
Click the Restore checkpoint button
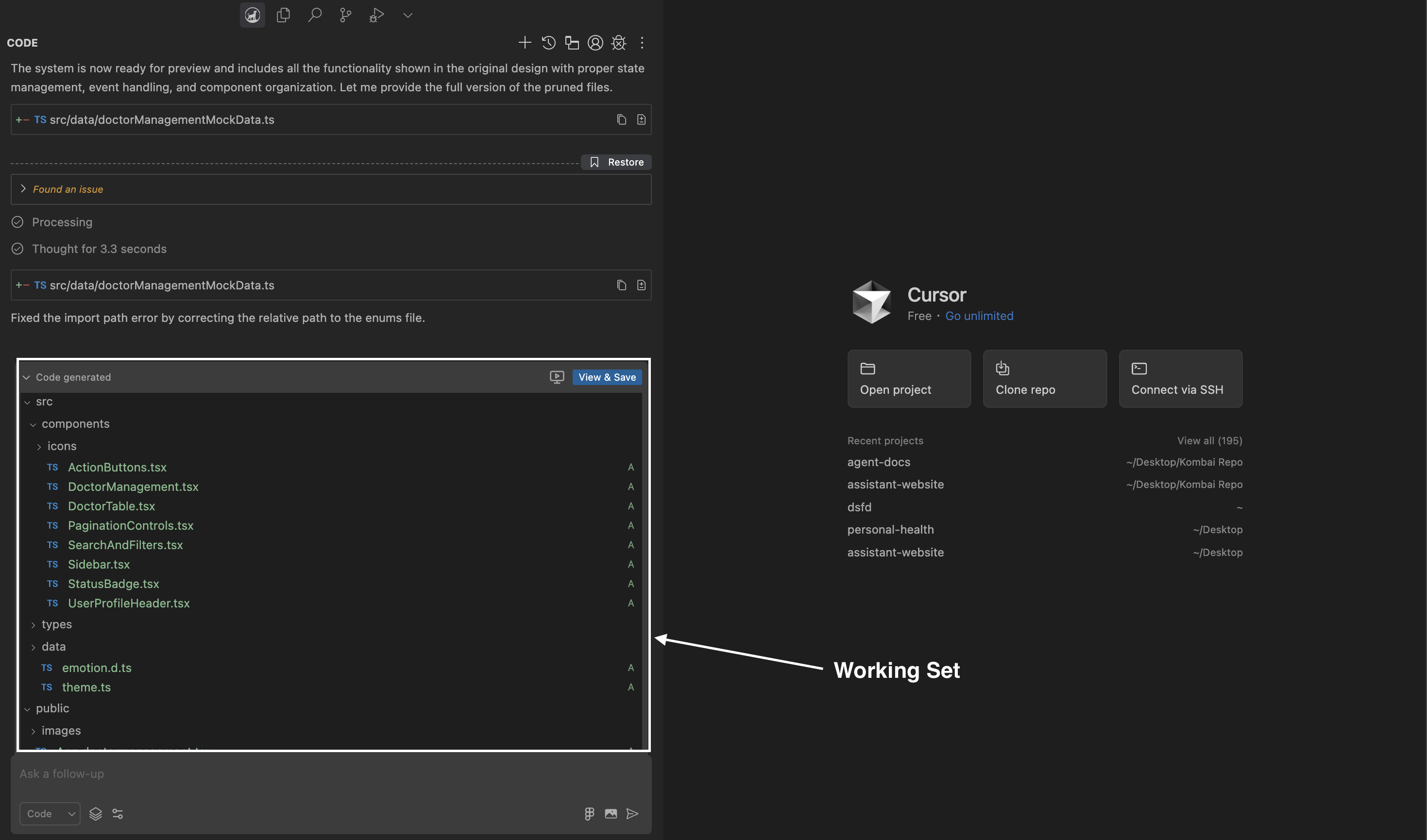pyautogui.click(x=617, y=163)
